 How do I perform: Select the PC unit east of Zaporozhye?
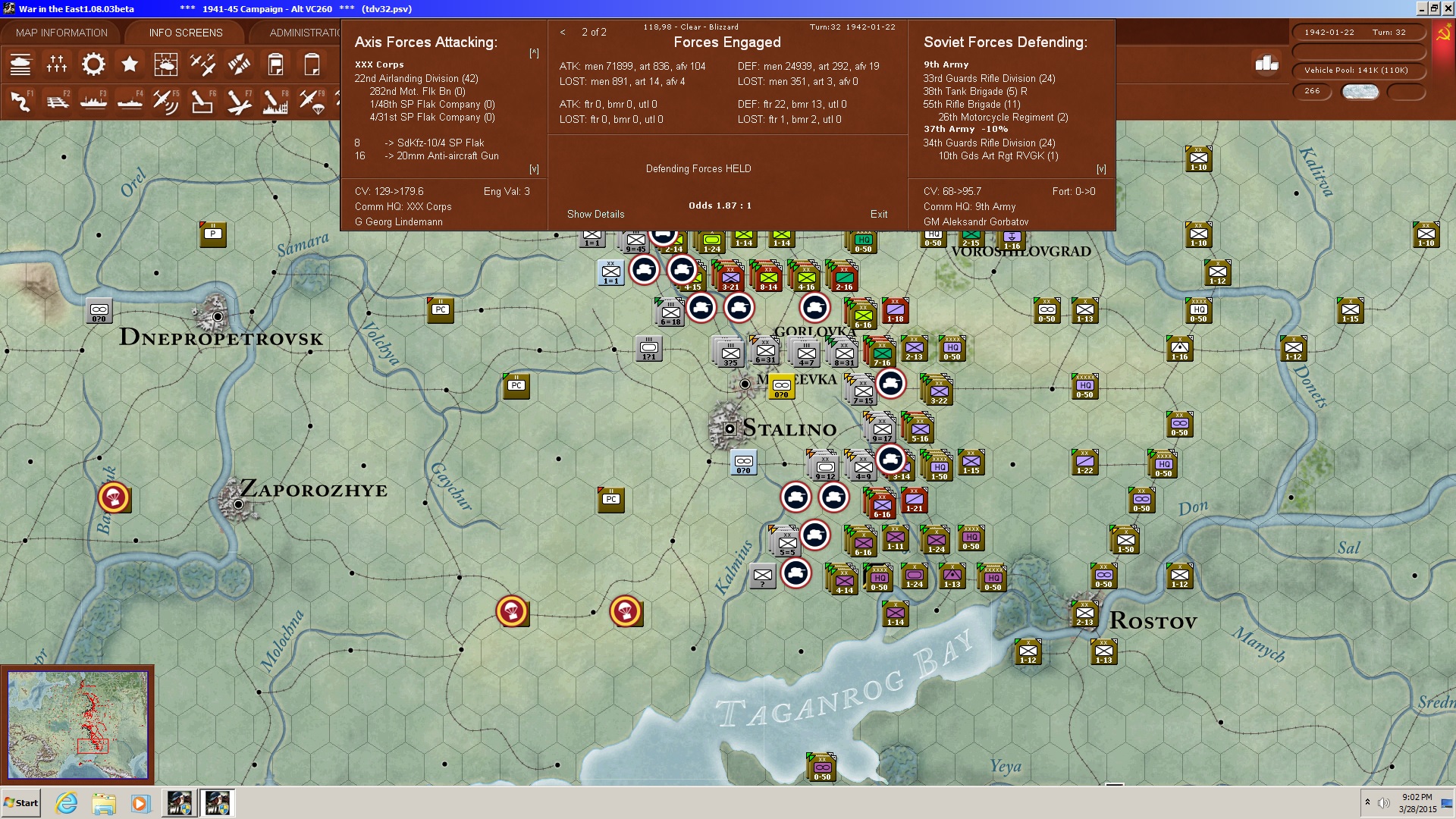(x=611, y=500)
